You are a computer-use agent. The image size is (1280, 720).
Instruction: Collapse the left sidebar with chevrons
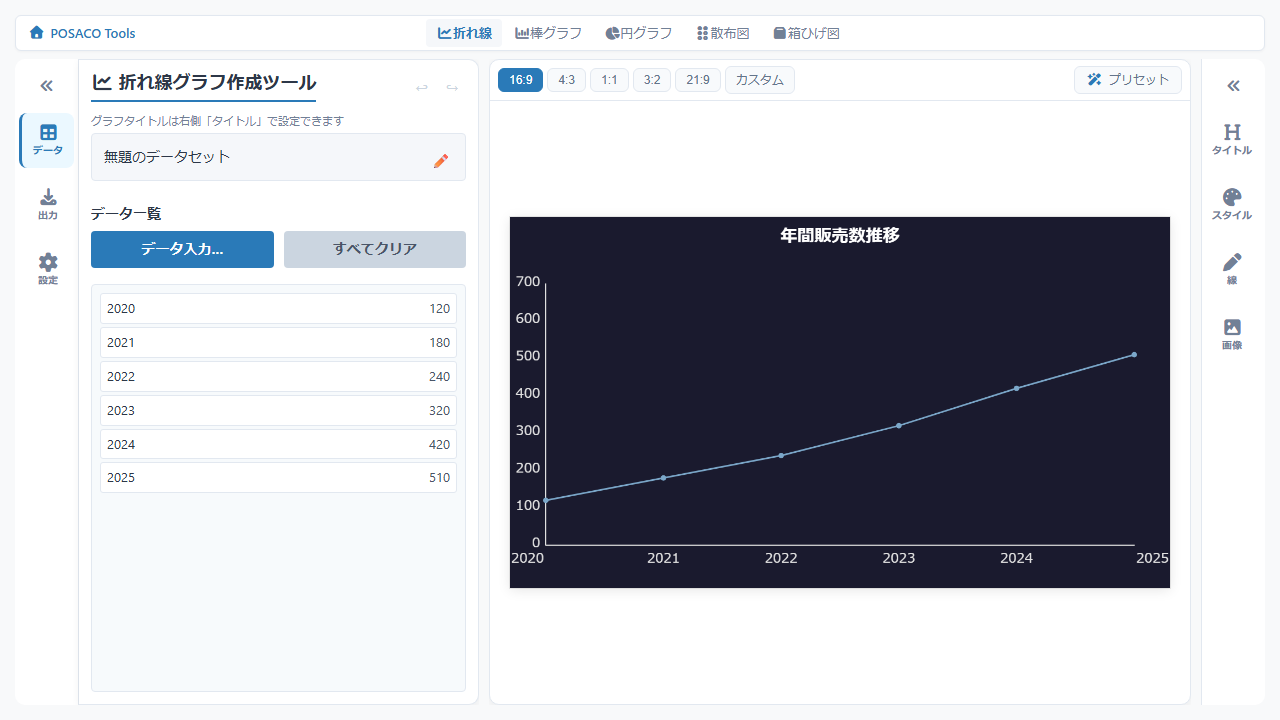(x=46, y=86)
